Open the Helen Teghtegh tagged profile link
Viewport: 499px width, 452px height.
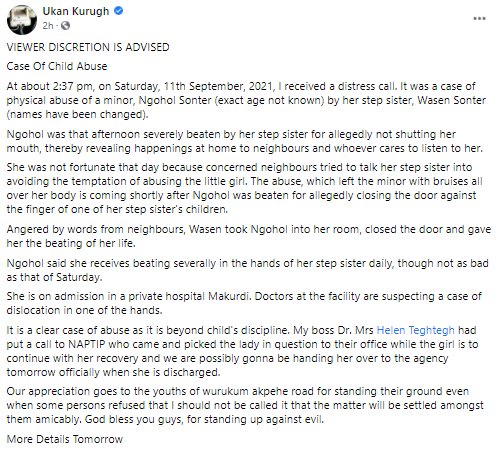point(415,330)
